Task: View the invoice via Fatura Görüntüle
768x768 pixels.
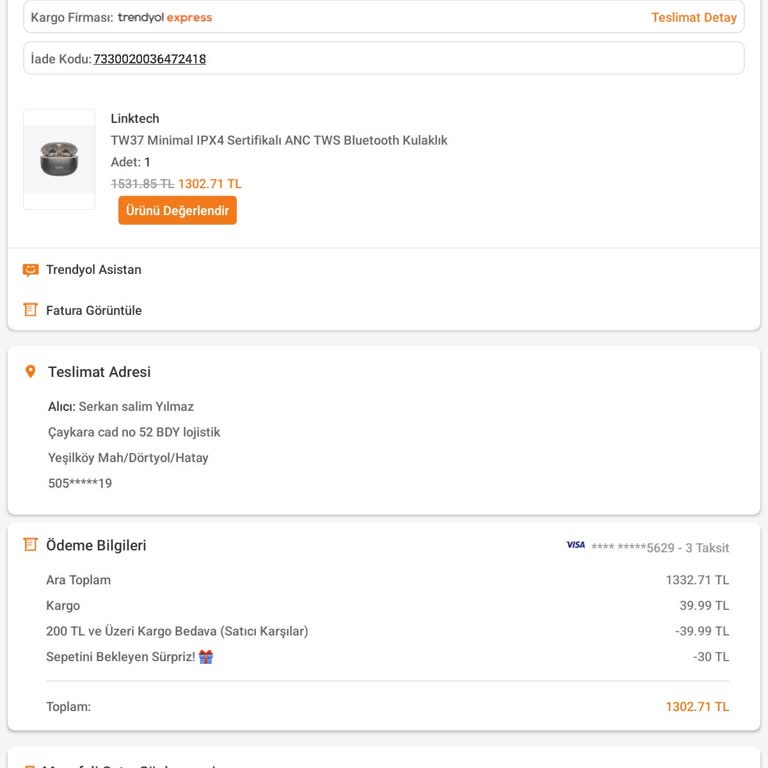Action: point(93,311)
